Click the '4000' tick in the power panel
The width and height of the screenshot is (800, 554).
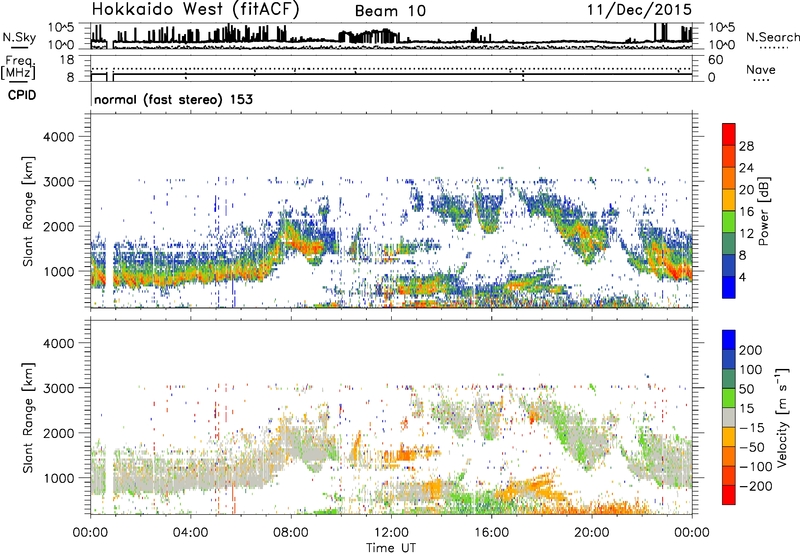click(x=59, y=137)
